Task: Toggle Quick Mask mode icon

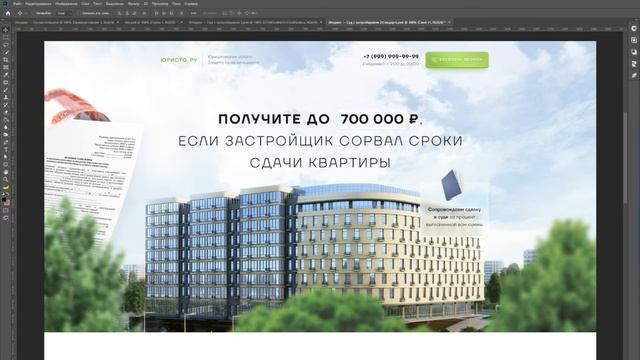Action: point(6,211)
